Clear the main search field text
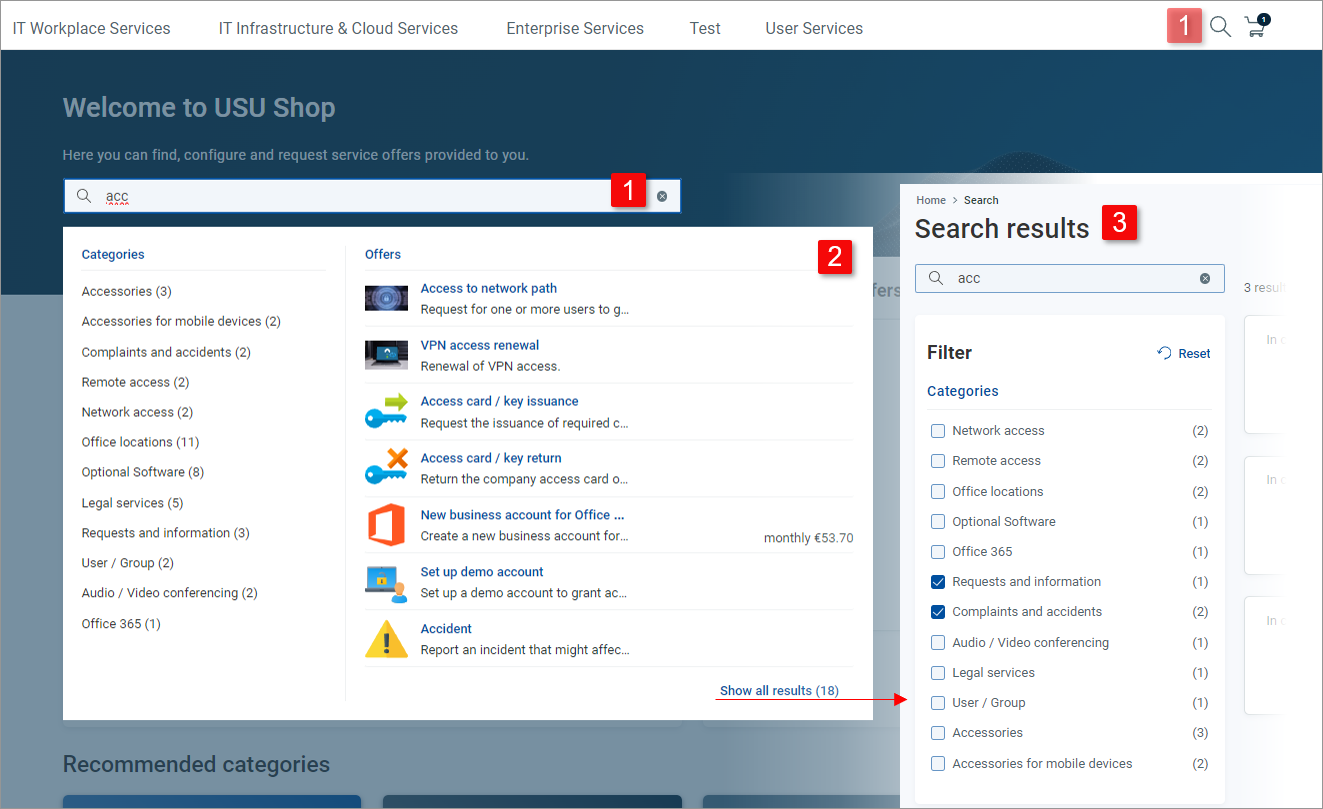The width and height of the screenshot is (1323, 809). click(x=662, y=197)
